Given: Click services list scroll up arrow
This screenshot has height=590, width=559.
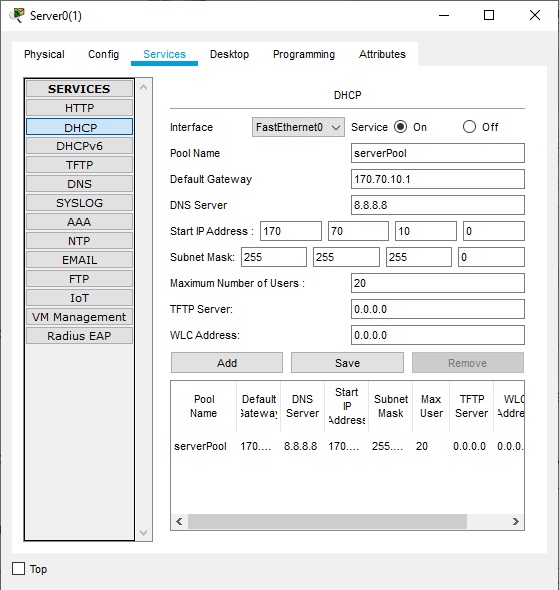Looking at the screenshot, I should pos(143,87).
